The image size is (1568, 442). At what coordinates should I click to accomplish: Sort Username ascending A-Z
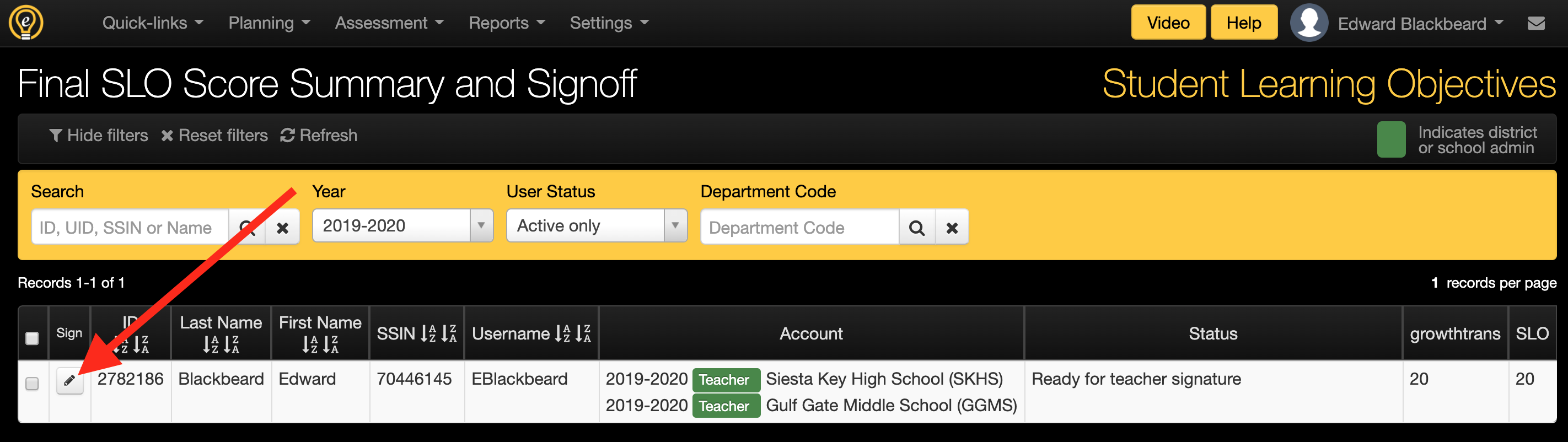(x=563, y=333)
